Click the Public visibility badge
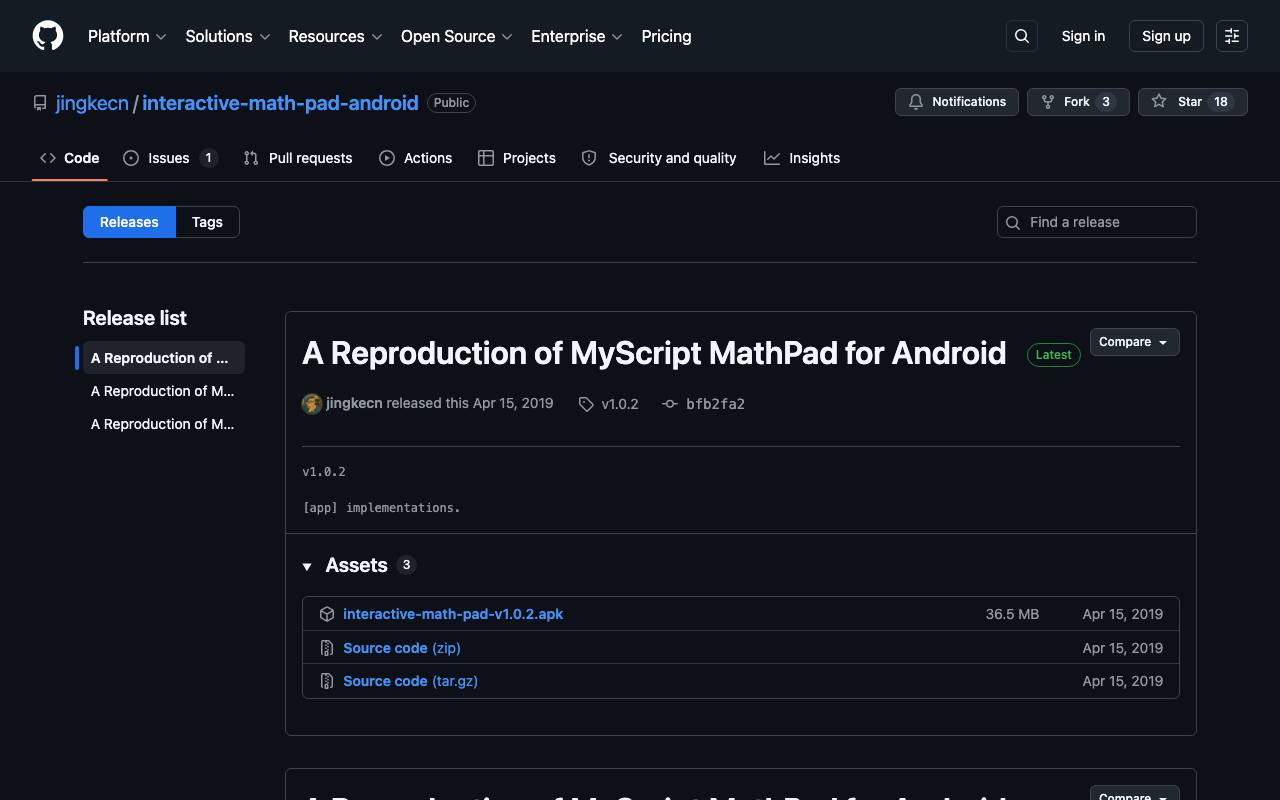Viewport: 1280px width, 800px height. click(451, 103)
